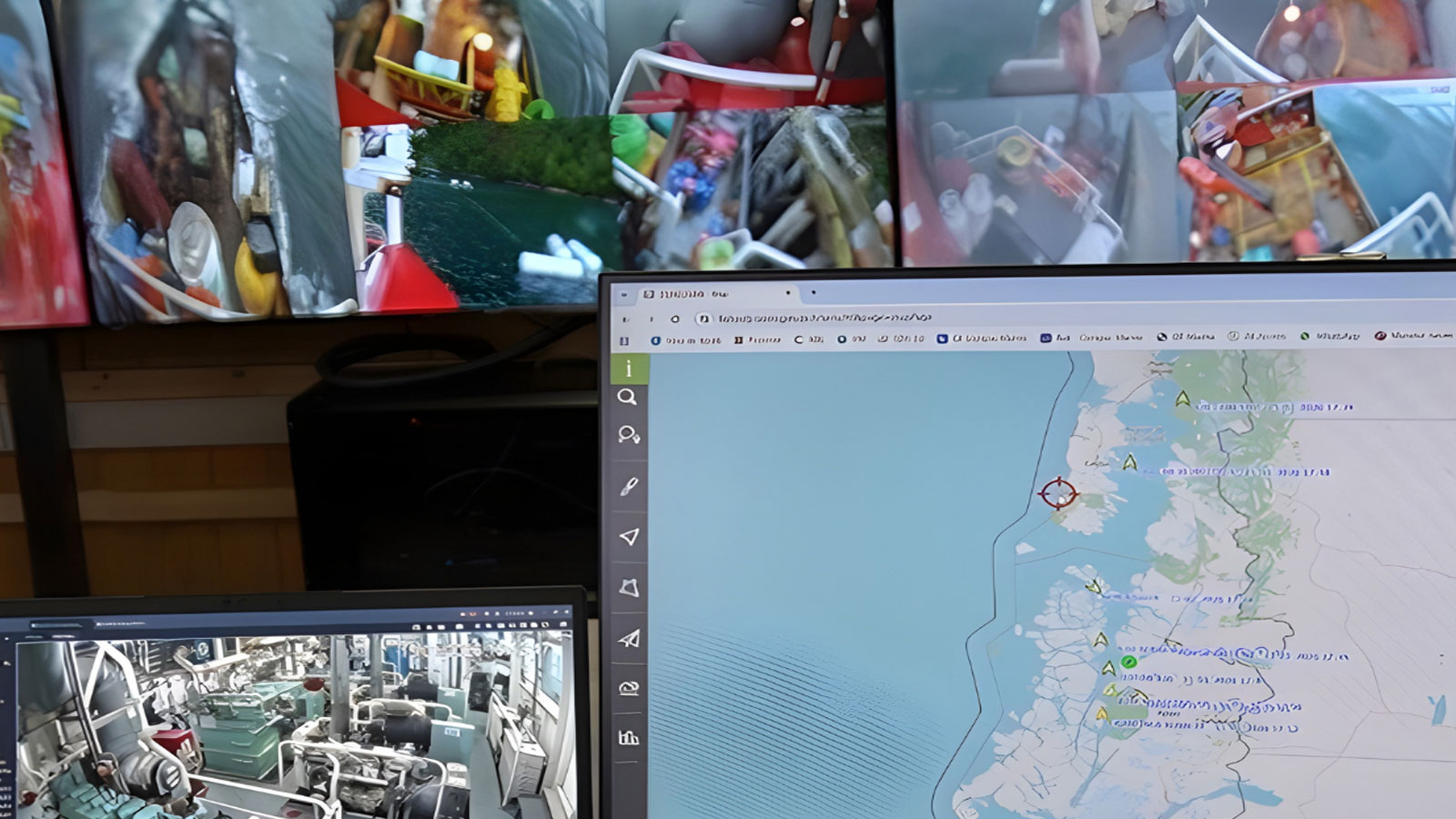Click the hollow triangle navigation arrow icon
Viewport: 1456px width, 819px height.
629,537
